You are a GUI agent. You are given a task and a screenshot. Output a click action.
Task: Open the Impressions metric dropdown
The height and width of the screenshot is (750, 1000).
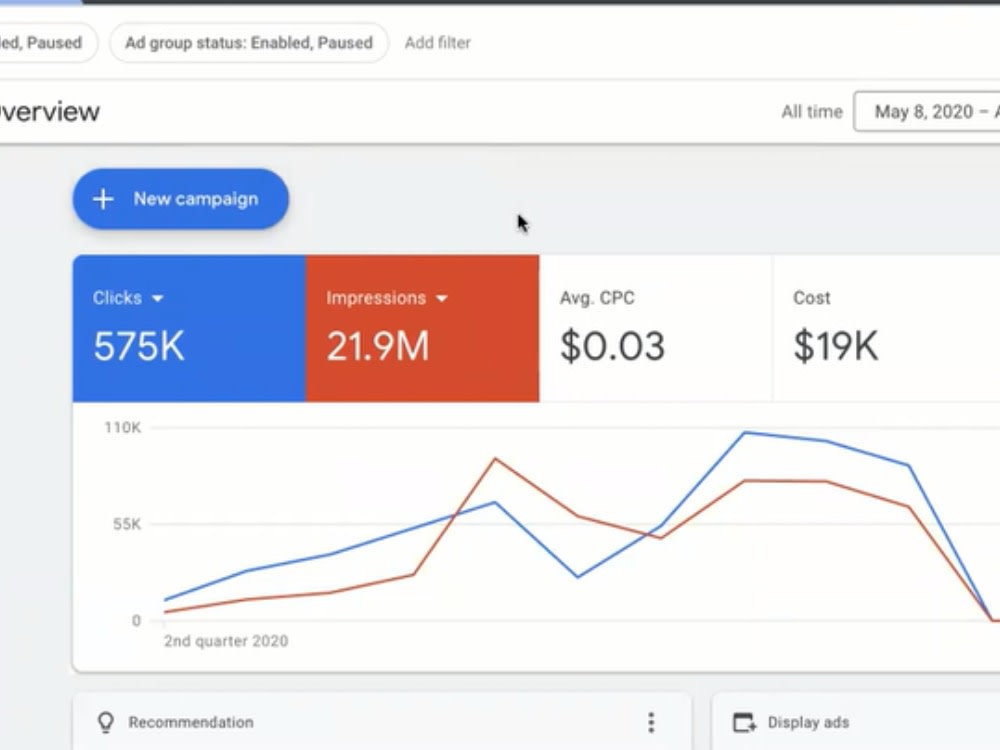click(443, 297)
